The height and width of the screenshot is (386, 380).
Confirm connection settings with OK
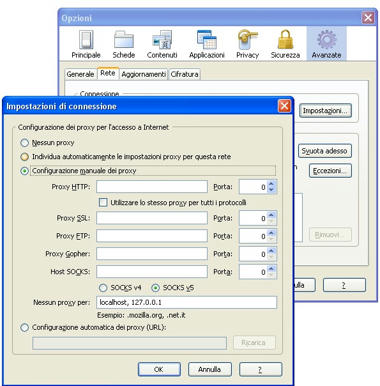pos(159,369)
